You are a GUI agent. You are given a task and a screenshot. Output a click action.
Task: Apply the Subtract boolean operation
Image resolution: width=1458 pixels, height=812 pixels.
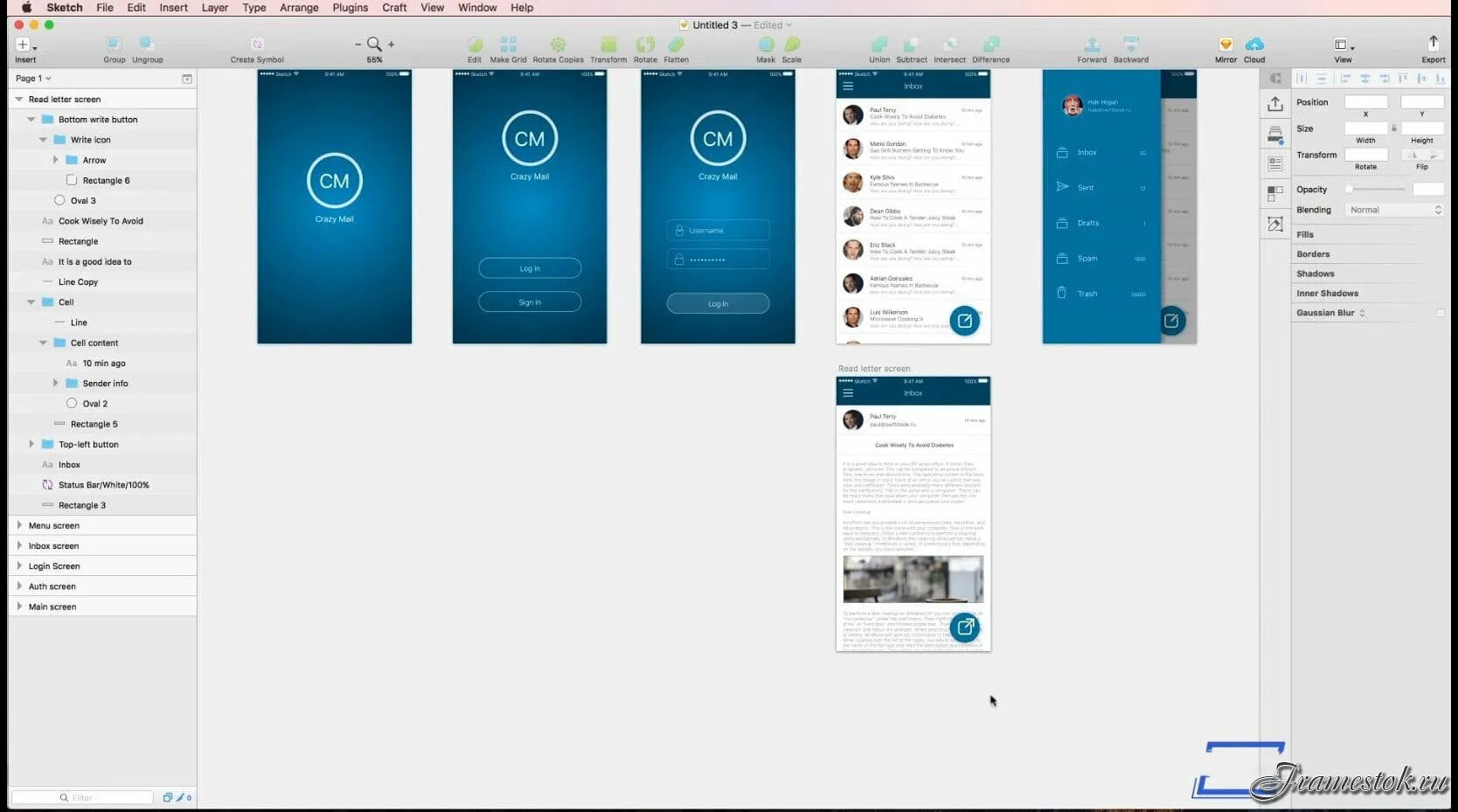pos(912,44)
